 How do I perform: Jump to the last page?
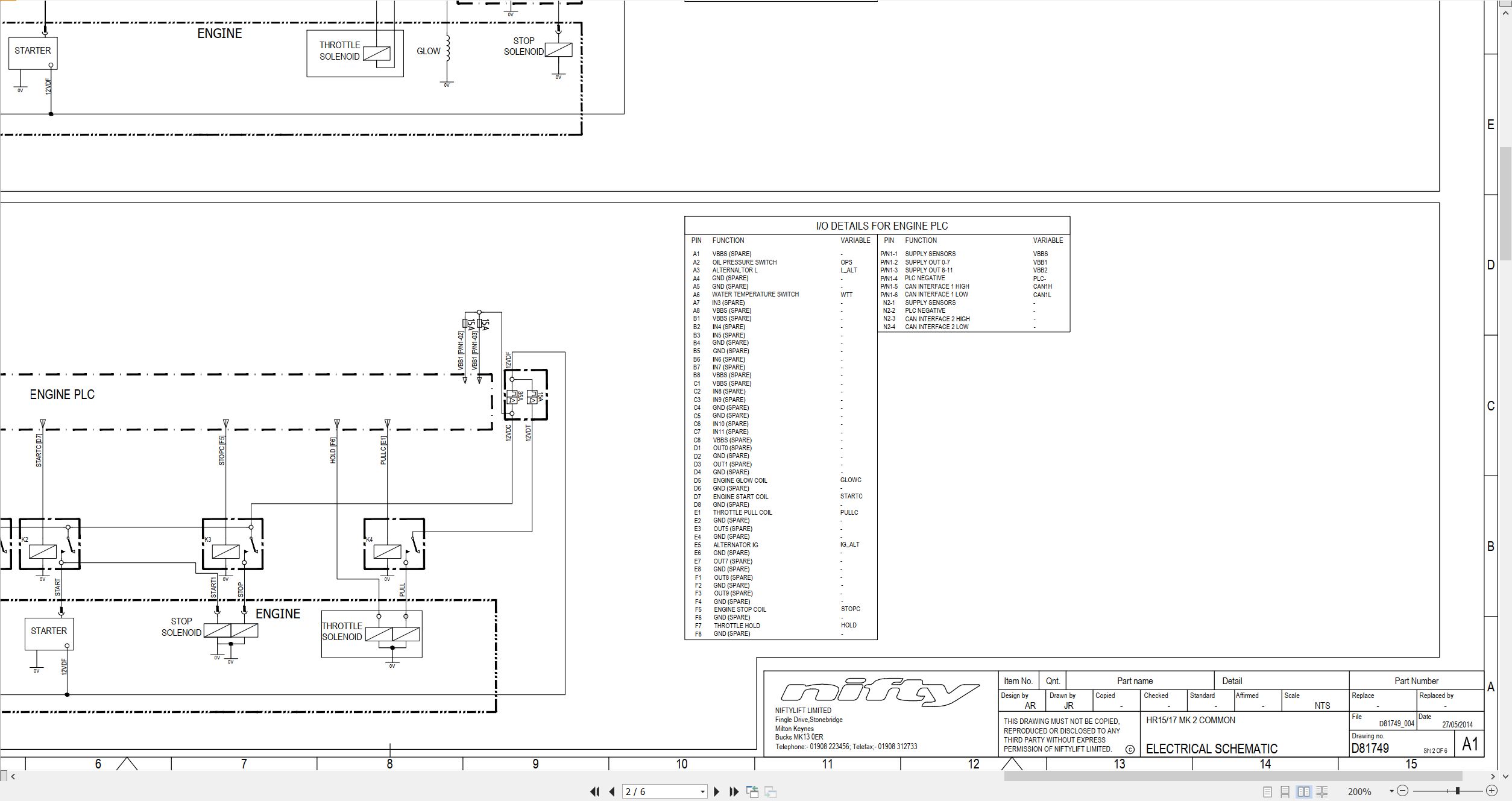click(734, 791)
